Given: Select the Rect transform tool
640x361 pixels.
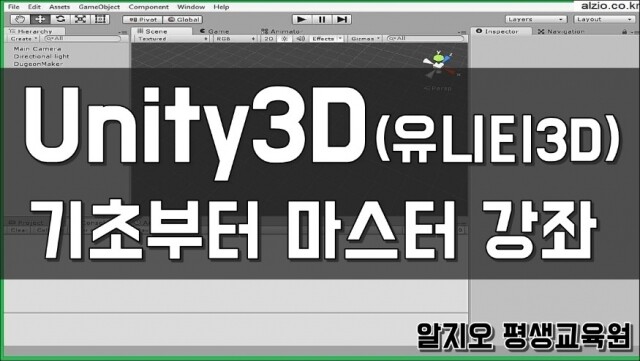Looking at the screenshot, I should (100, 19).
